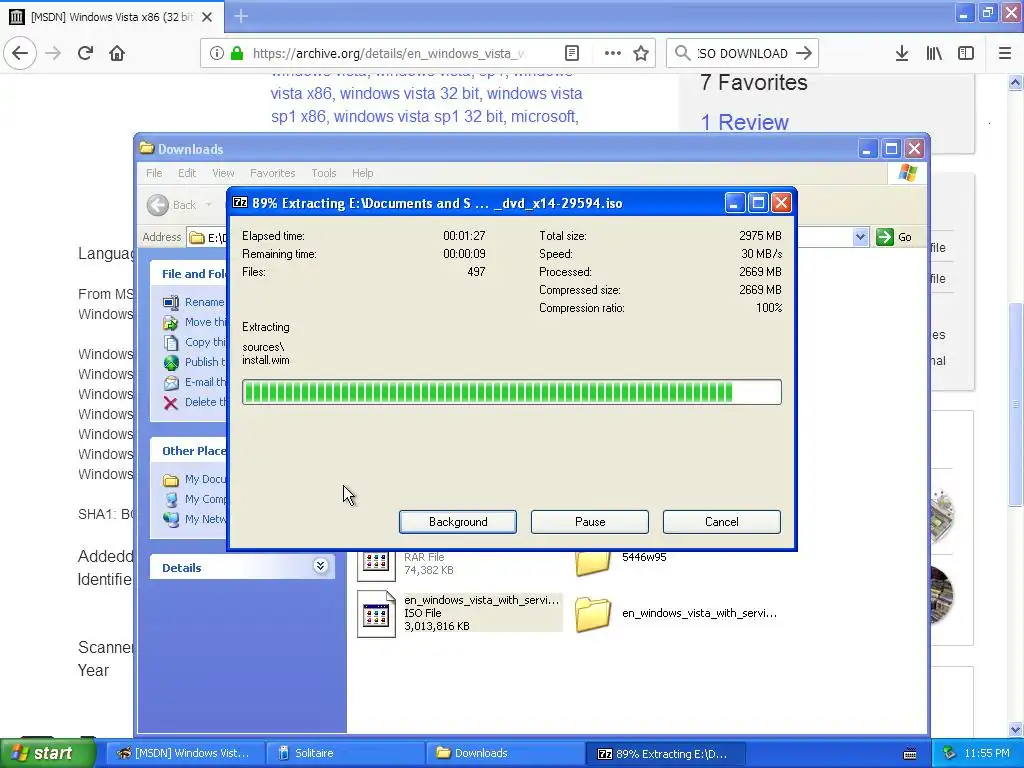The width and height of the screenshot is (1024, 768).
Task: Click the green extraction progress bar
Action: pos(512,392)
